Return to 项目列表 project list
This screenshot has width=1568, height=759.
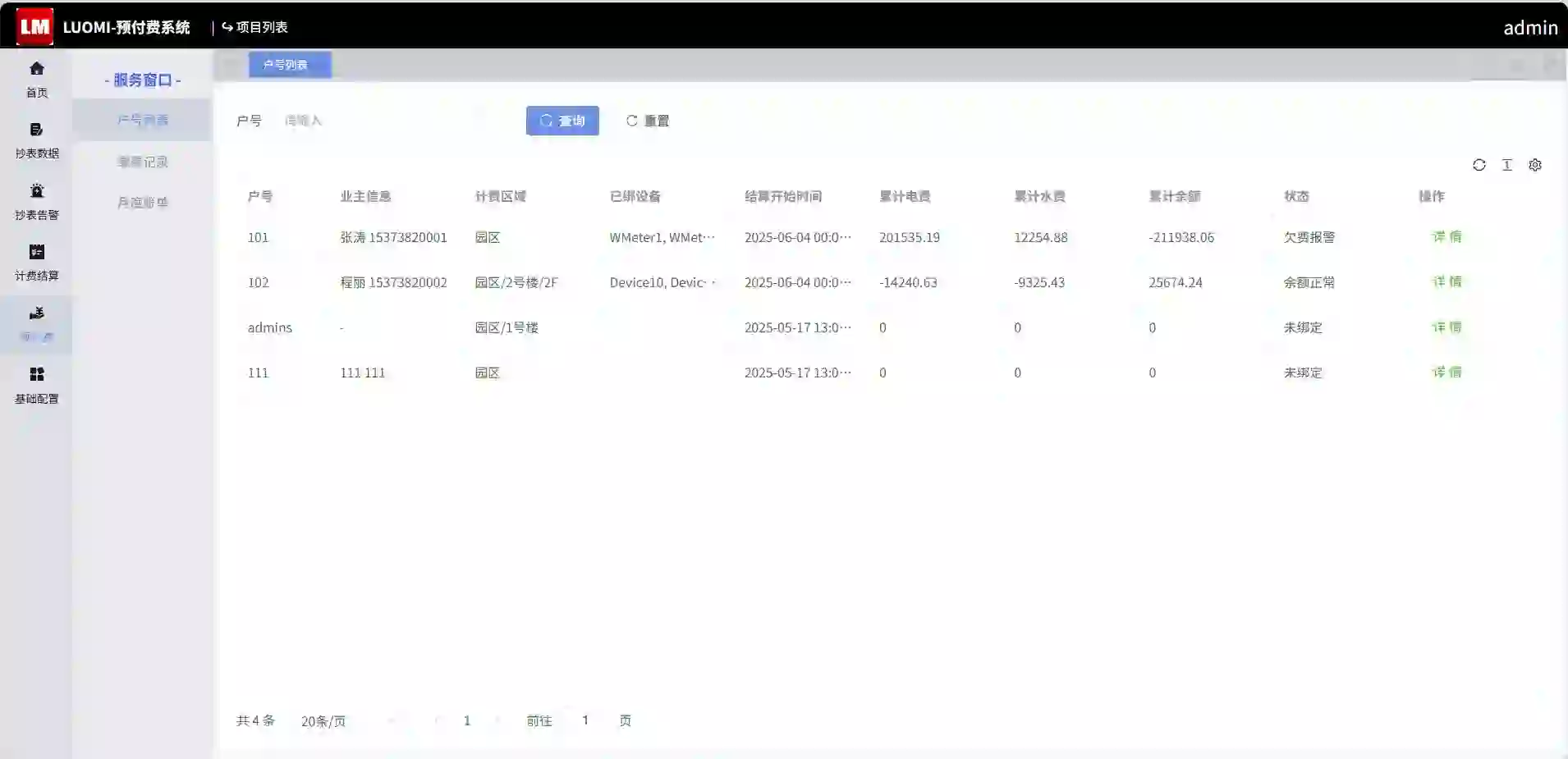[x=254, y=27]
